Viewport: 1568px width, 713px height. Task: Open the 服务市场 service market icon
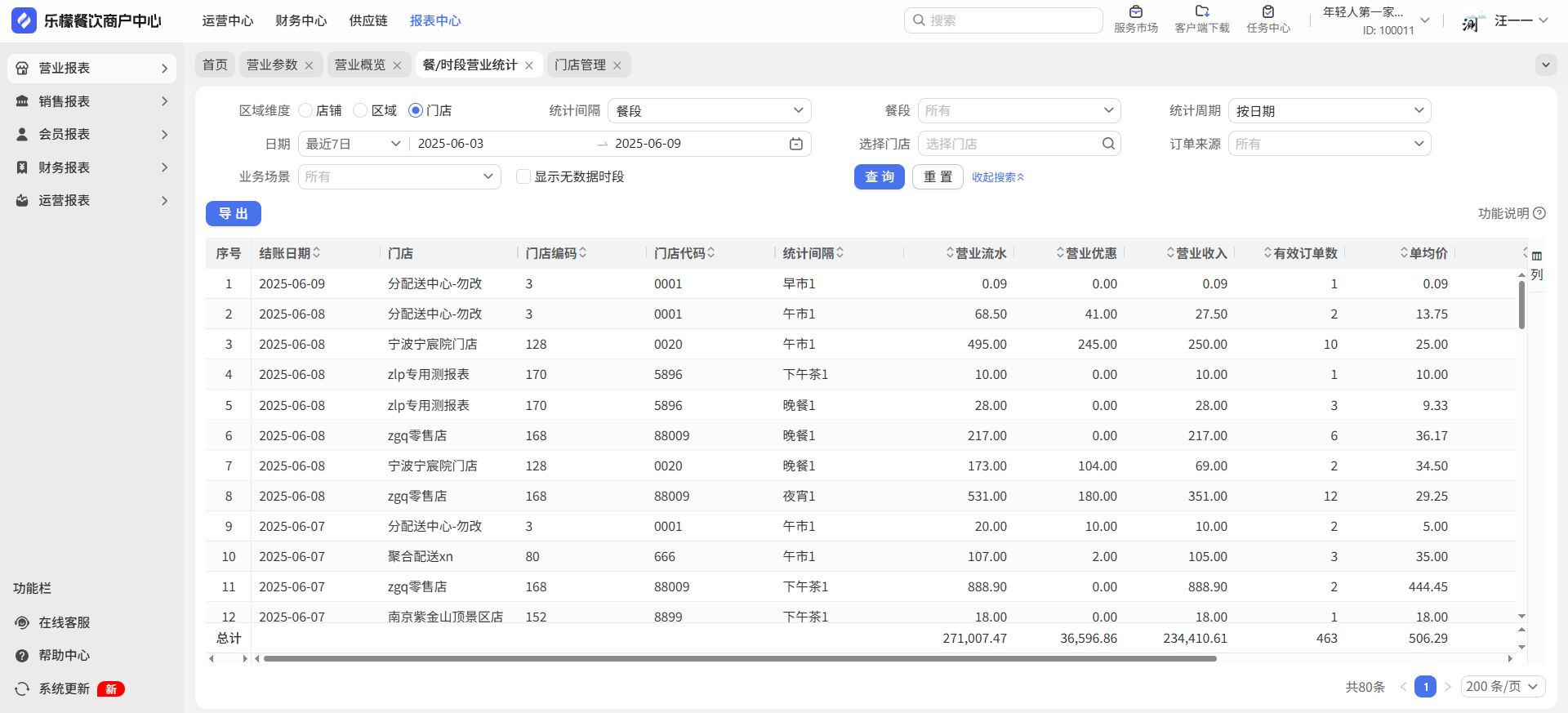1135,13
